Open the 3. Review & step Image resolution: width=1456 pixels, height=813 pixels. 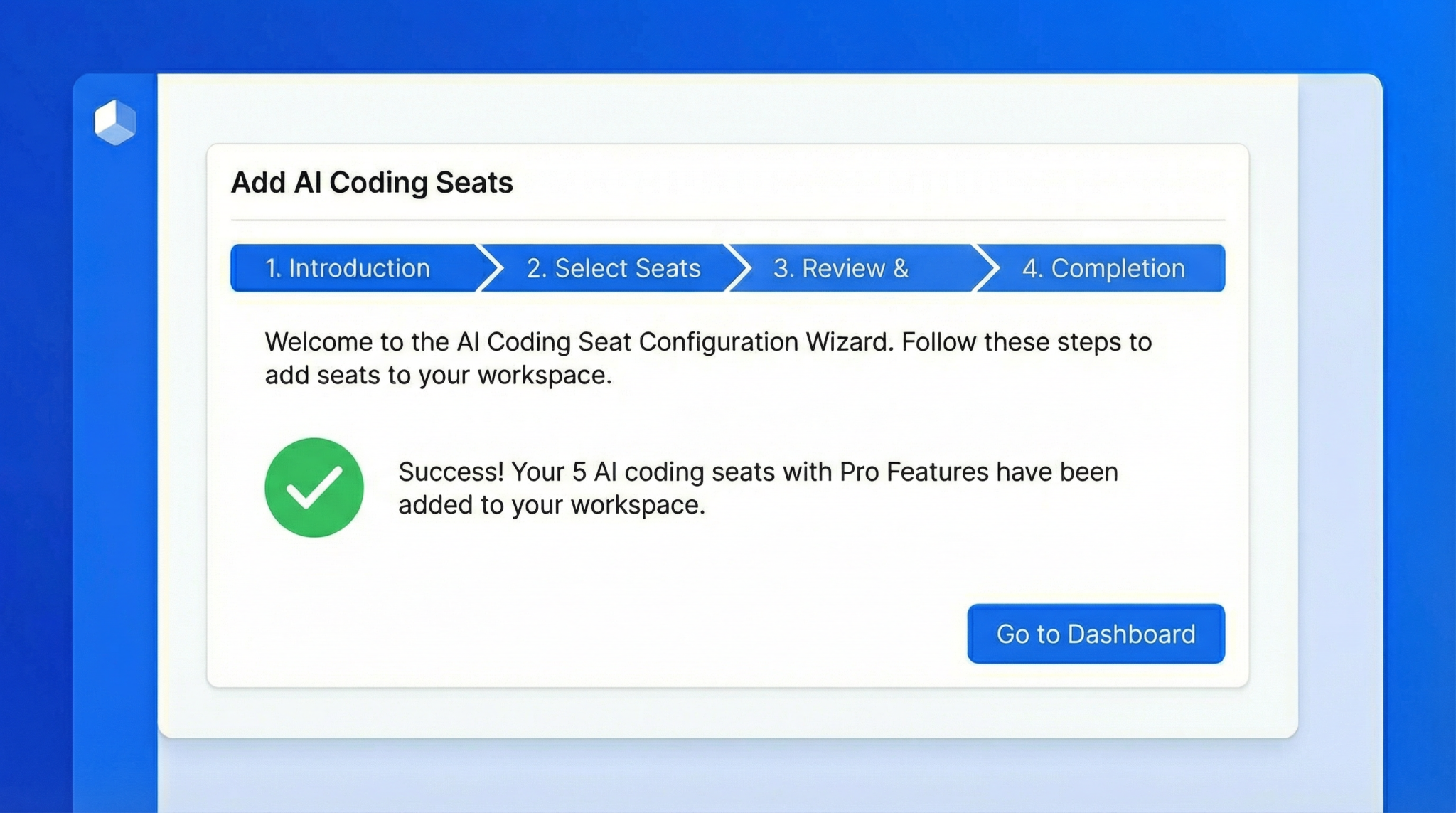[x=841, y=268]
